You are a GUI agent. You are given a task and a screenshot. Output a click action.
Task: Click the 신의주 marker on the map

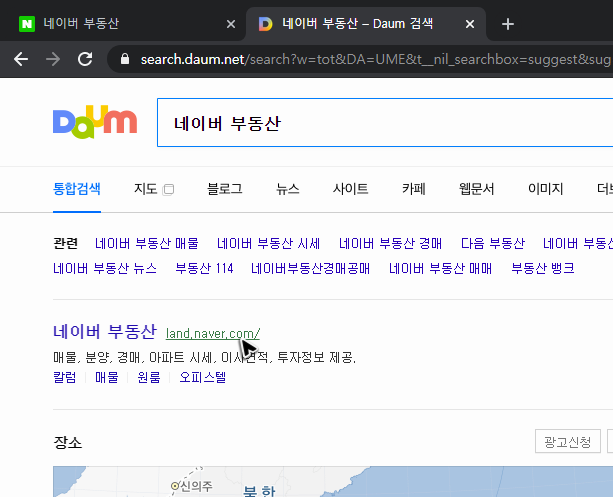[x=175, y=486]
